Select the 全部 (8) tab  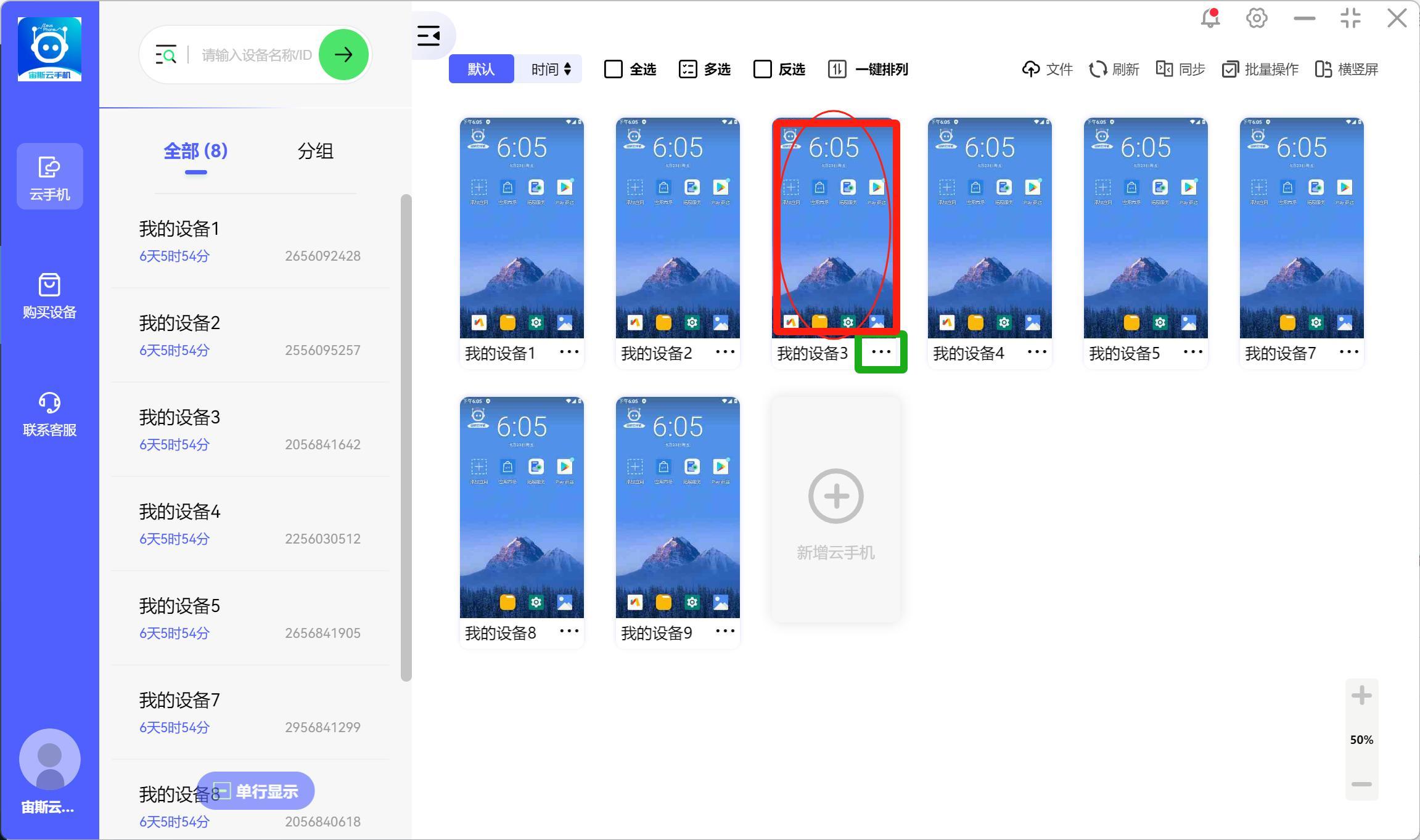[195, 151]
